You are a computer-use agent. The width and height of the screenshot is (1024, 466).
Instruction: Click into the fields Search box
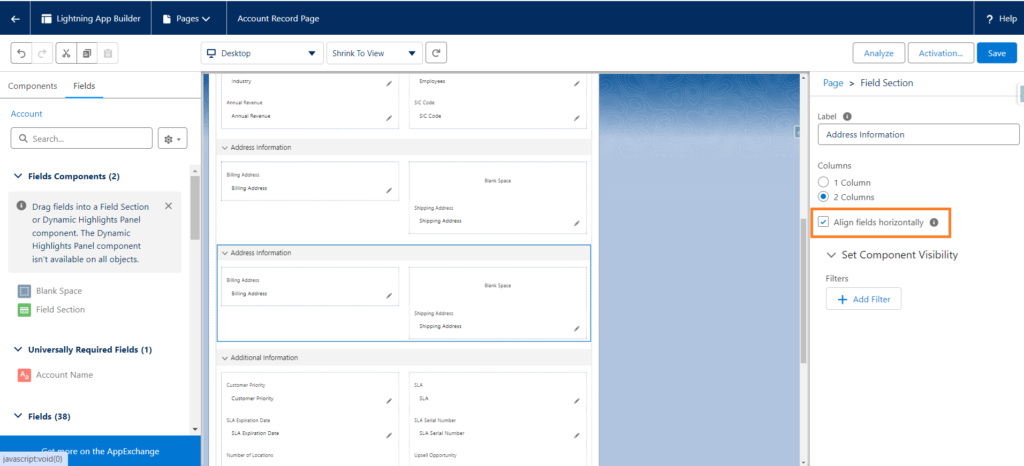point(82,138)
